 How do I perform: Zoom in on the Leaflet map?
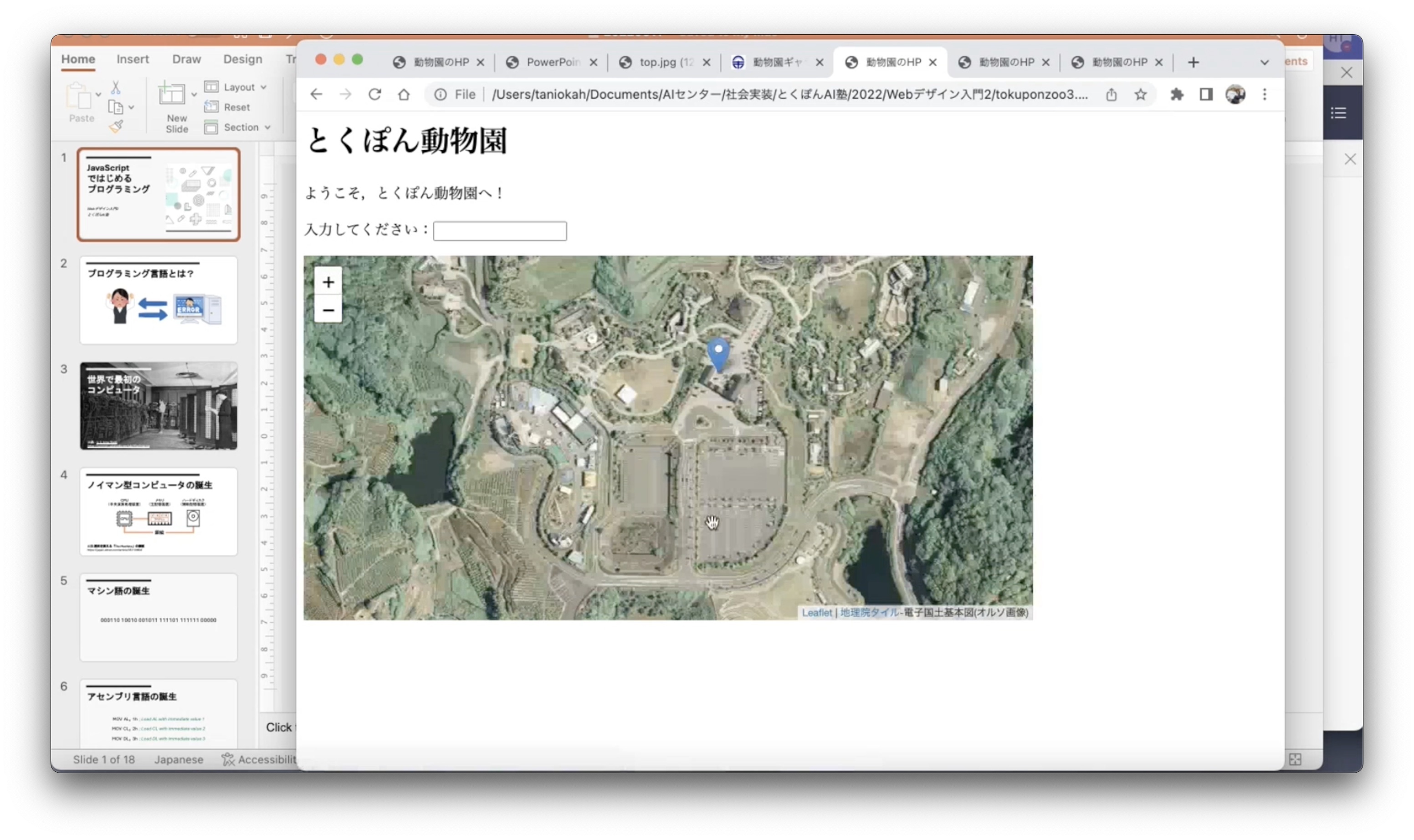point(328,282)
